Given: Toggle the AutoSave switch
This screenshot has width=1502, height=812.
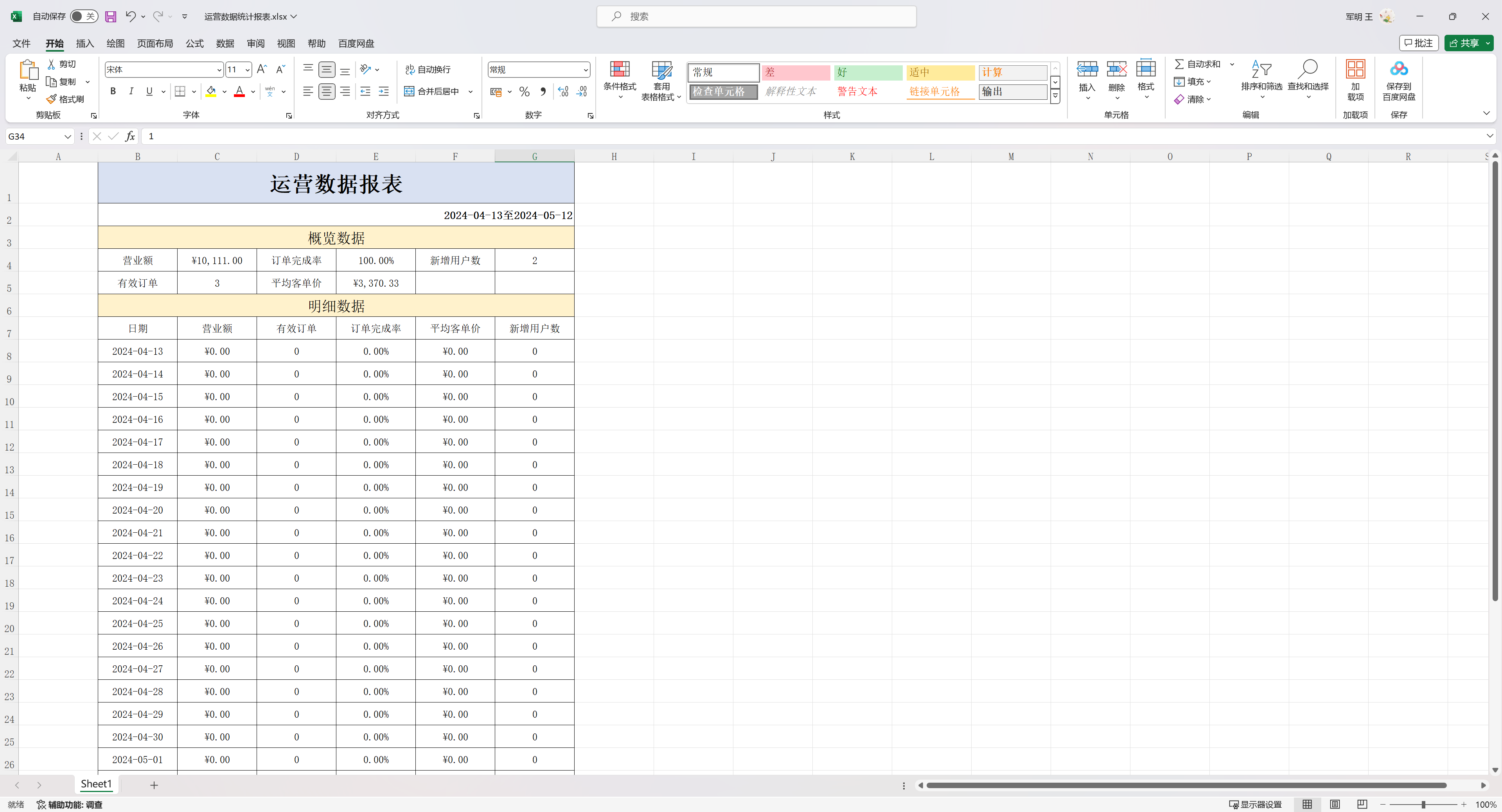Looking at the screenshot, I should (x=83, y=16).
